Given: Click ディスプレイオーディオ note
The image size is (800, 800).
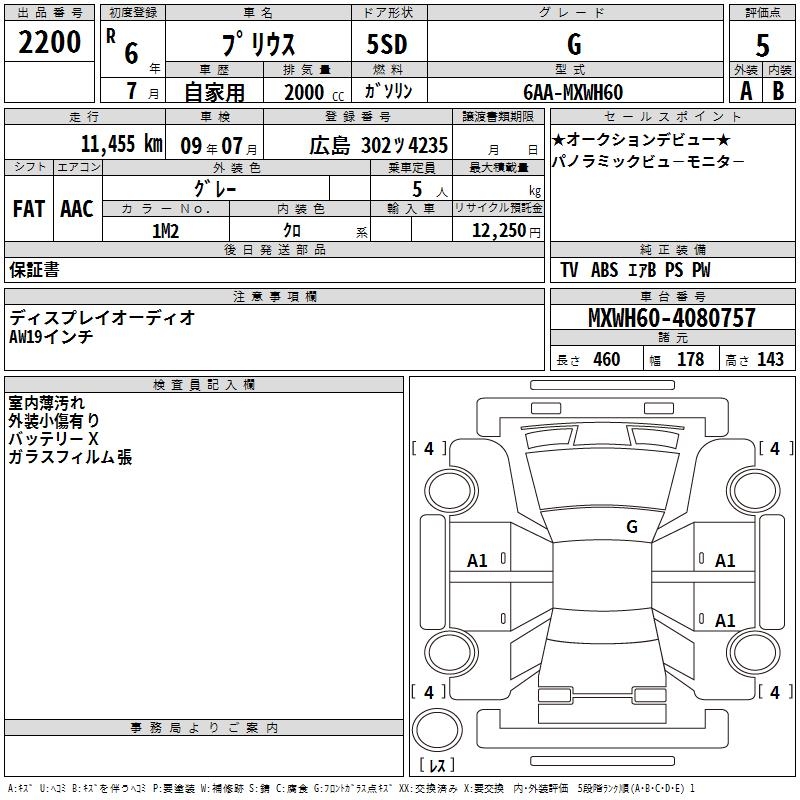Looking at the screenshot, I should point(102,318).
